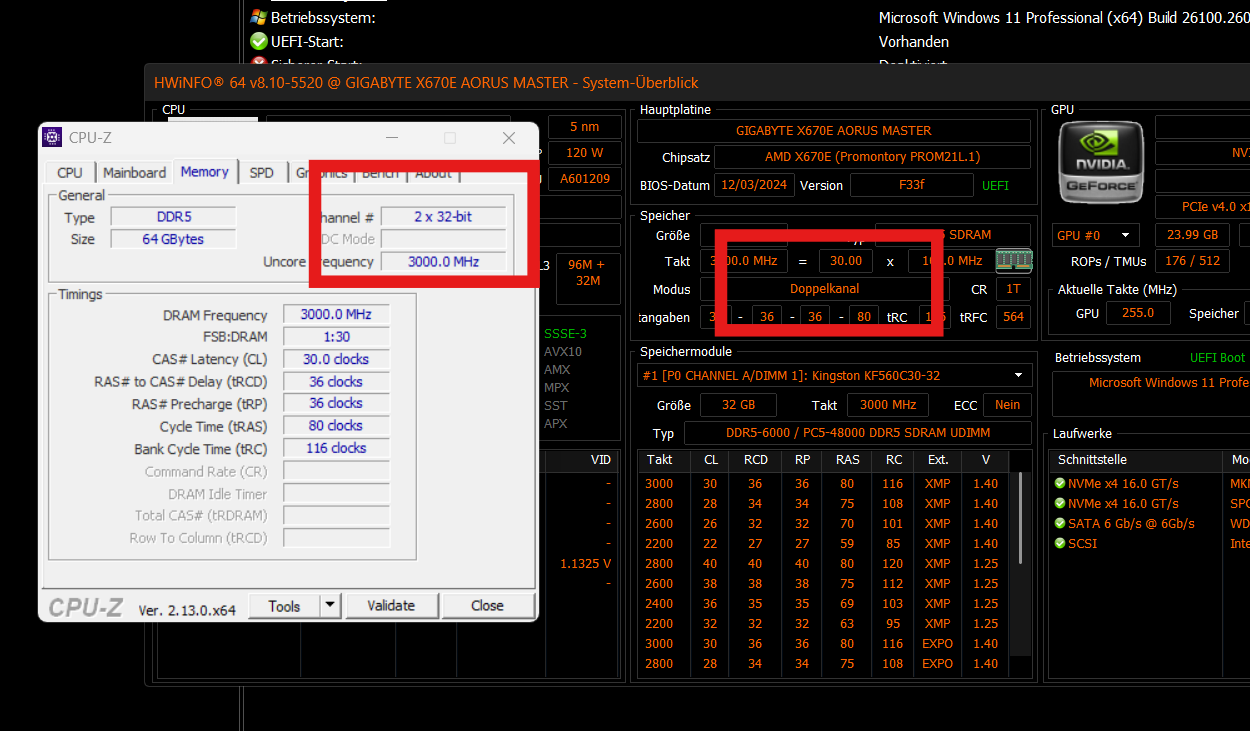
Task: Click the 23.99 GB GPU memory field
Action: (x=1192, y=235)
